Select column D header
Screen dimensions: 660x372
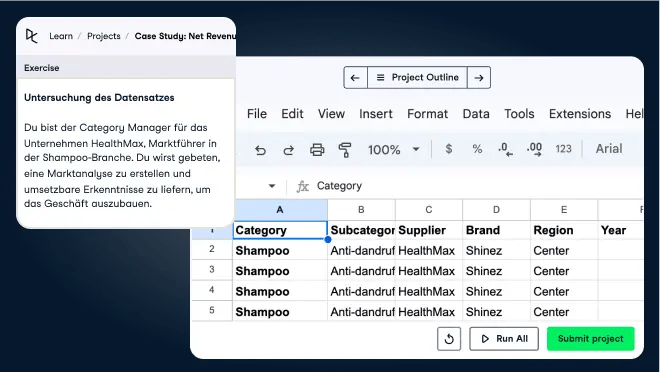point(496,210)
